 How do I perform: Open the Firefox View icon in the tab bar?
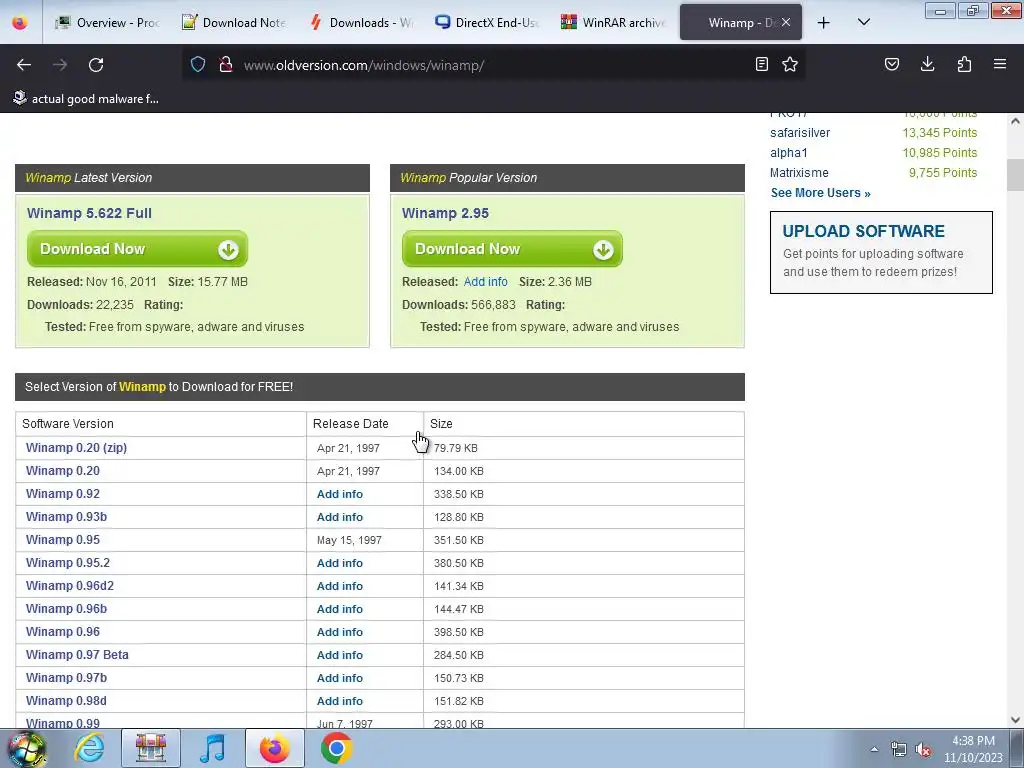click(20, 23)
